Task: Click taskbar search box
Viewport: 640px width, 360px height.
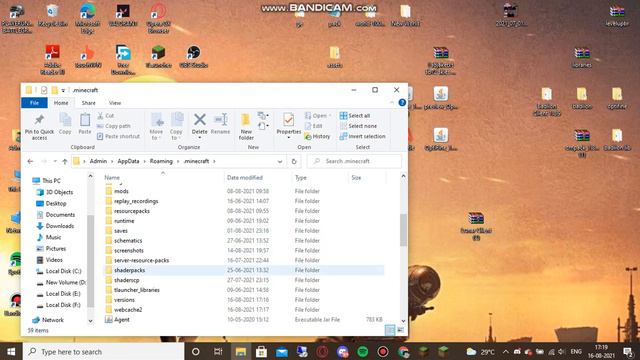Action: [104, 351]
